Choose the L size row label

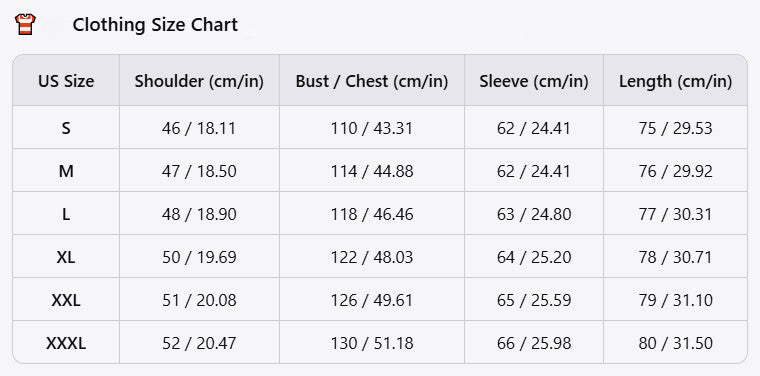click(66, 214)
